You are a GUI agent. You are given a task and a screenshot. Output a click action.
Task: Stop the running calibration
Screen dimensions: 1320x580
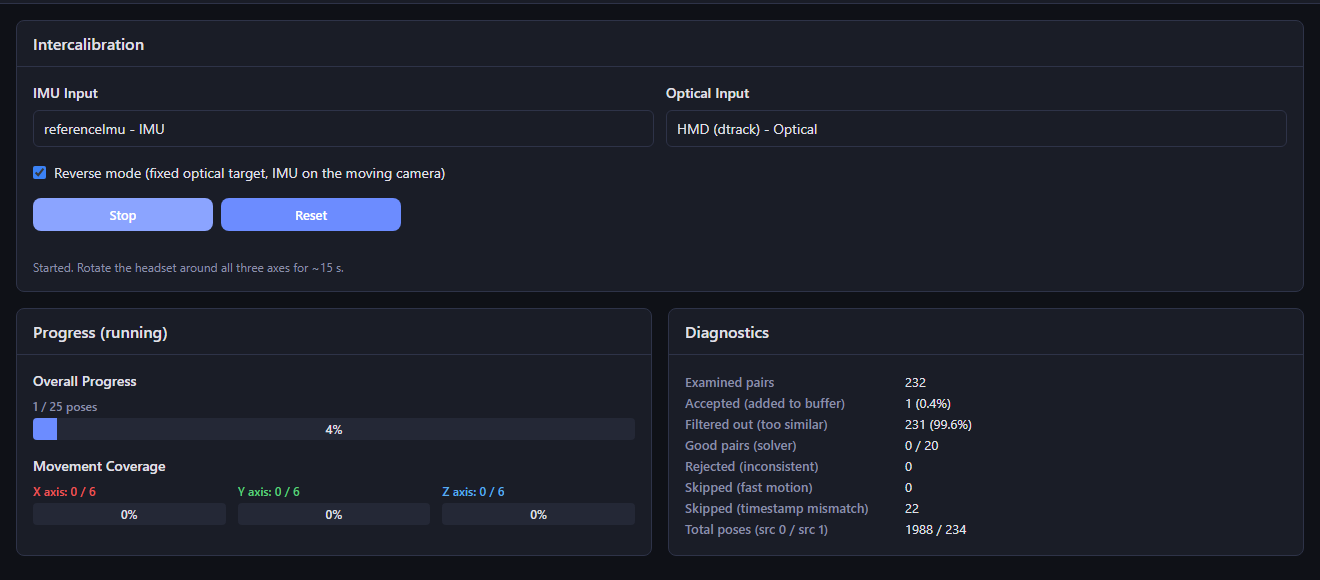pos(123,215)
